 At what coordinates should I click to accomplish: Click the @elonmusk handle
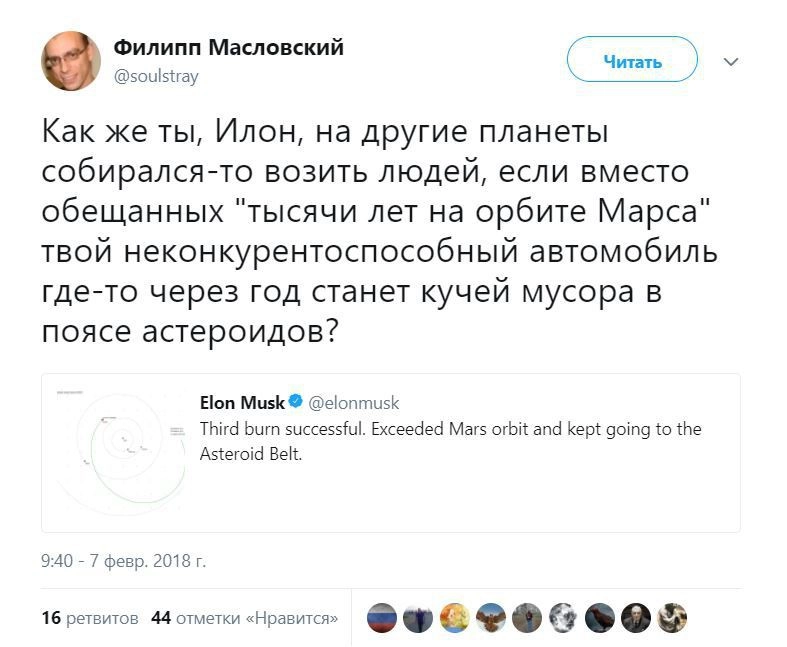point(354,403)
